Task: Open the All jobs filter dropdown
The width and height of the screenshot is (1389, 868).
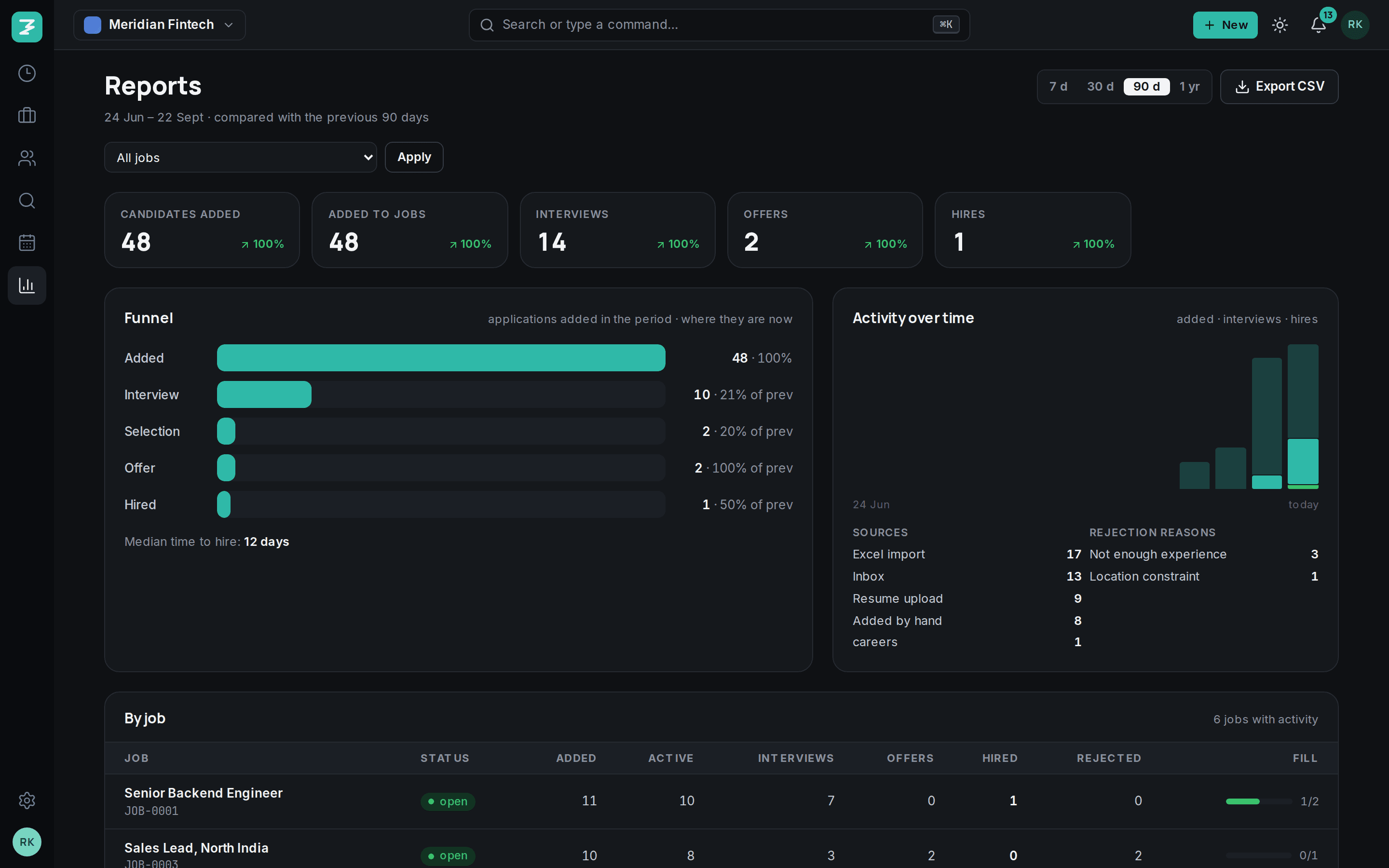Action: point(241,157)
